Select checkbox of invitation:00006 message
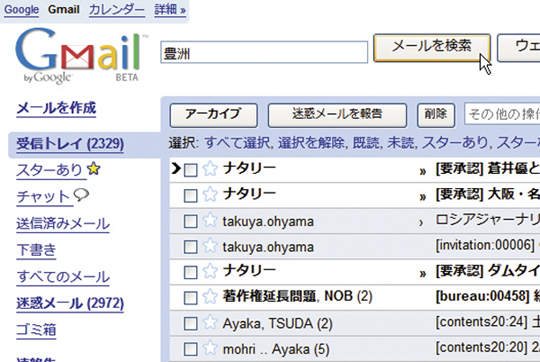Screen dimensions: 540x362 [x=190, y=247]
